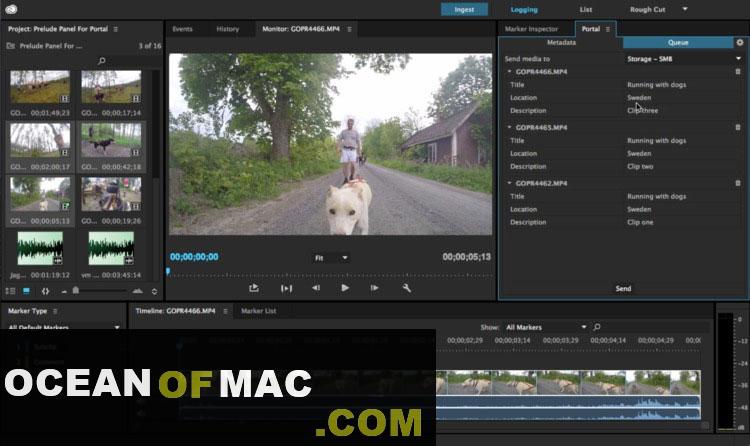The image size is (750, 446).
Task: Open the Events tab
Action: 182,29
